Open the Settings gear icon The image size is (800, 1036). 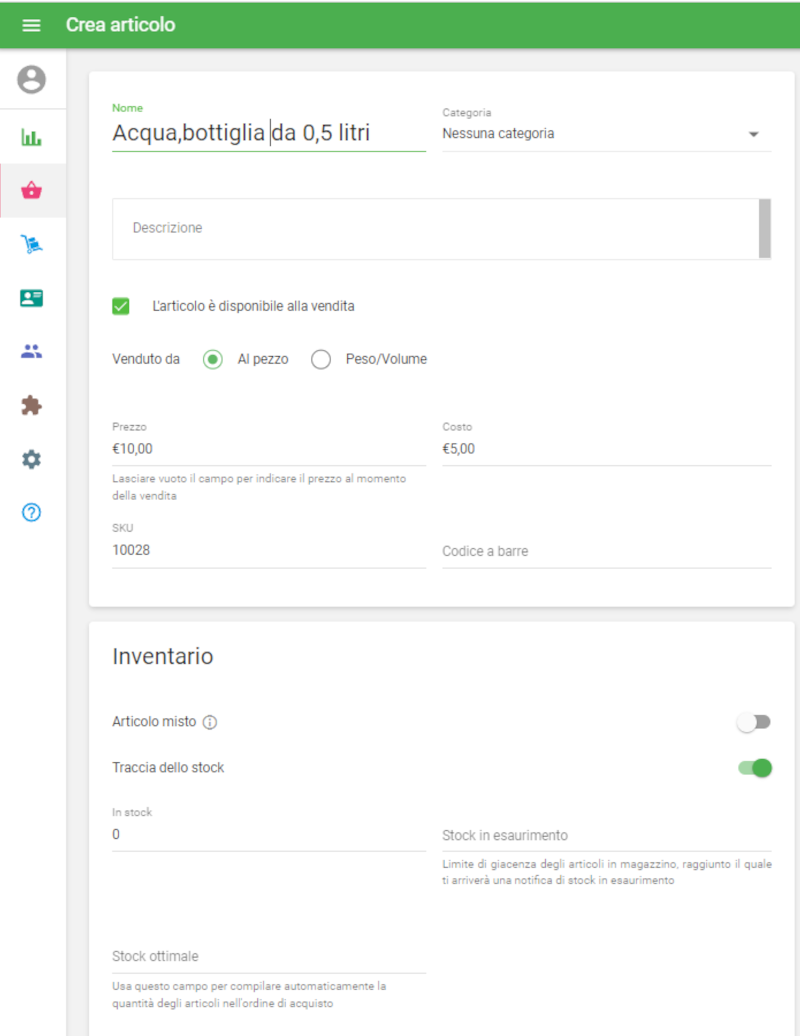click(32, 459)
